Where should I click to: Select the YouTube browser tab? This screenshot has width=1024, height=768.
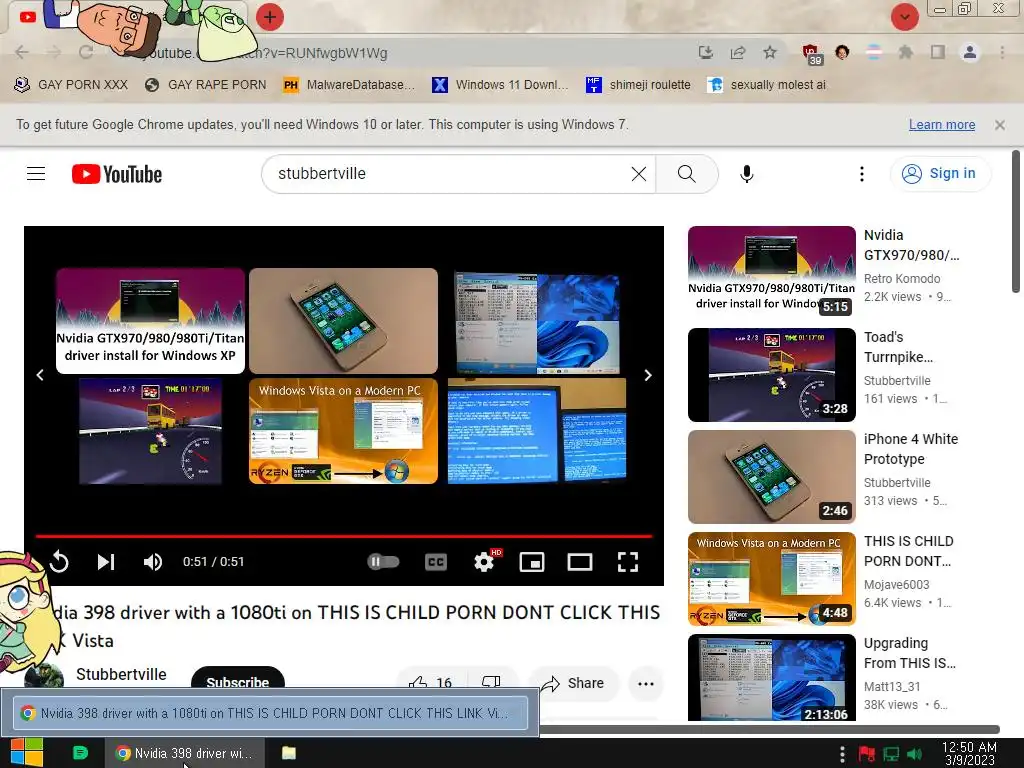click(x=27, y=17)
